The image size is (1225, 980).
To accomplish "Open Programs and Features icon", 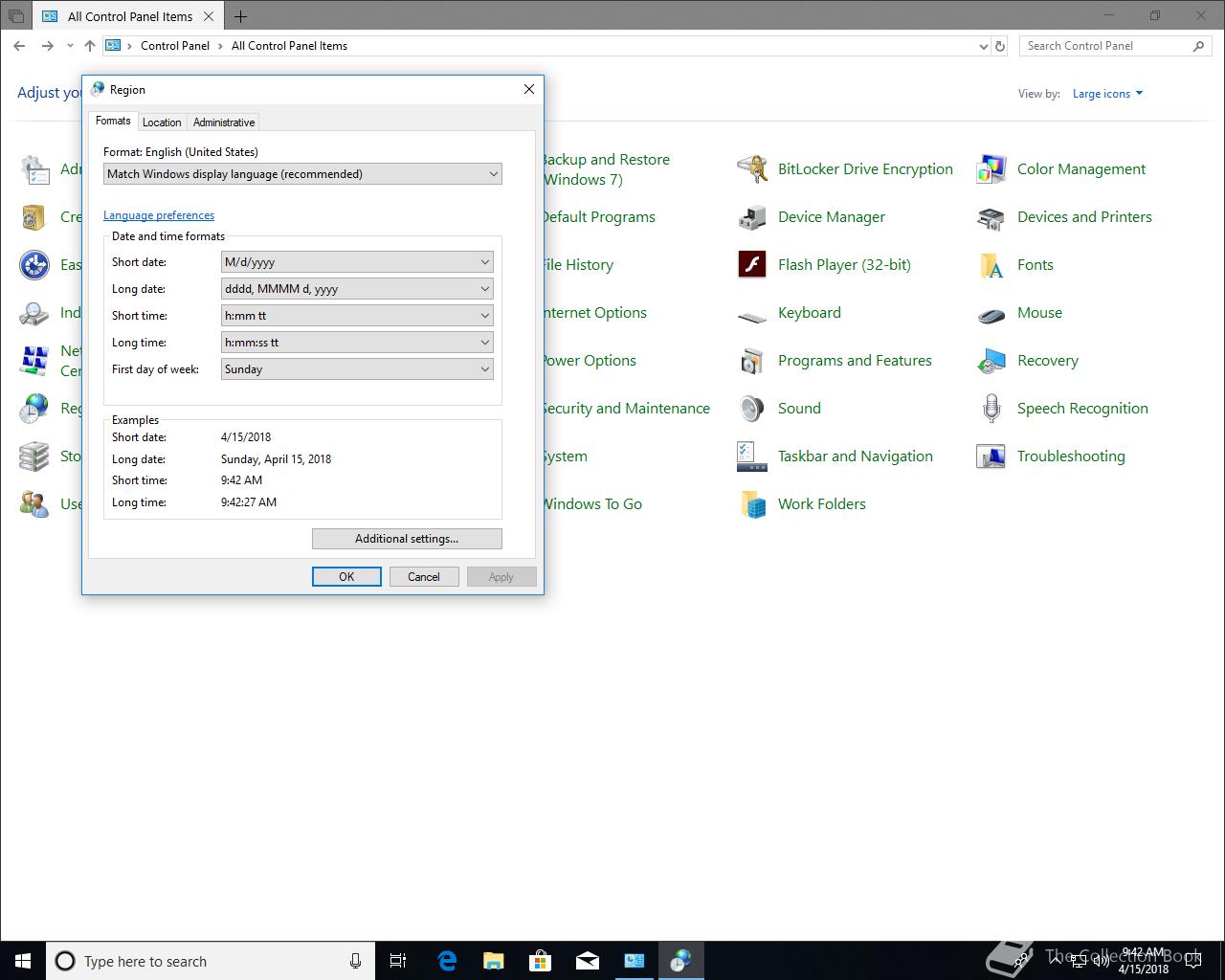I will click(752, 361).
